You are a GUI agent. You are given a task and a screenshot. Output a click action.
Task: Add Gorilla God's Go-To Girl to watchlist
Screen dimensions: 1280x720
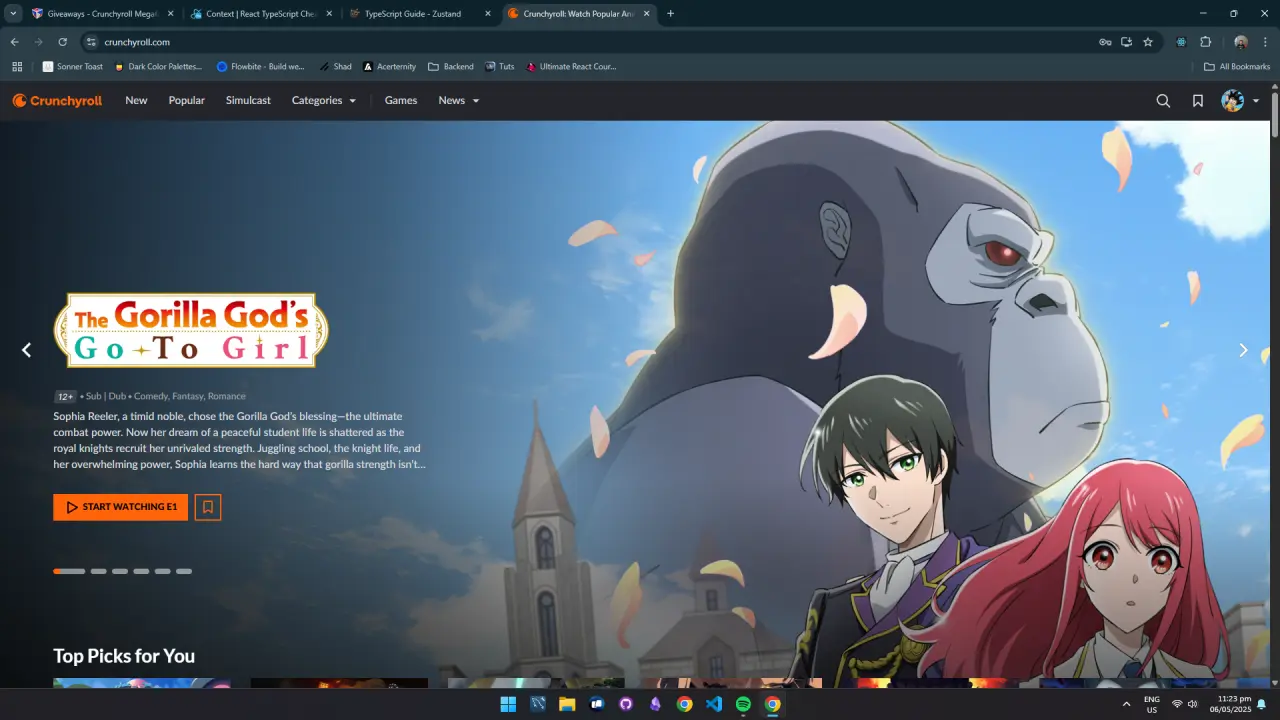pos(208,507)
